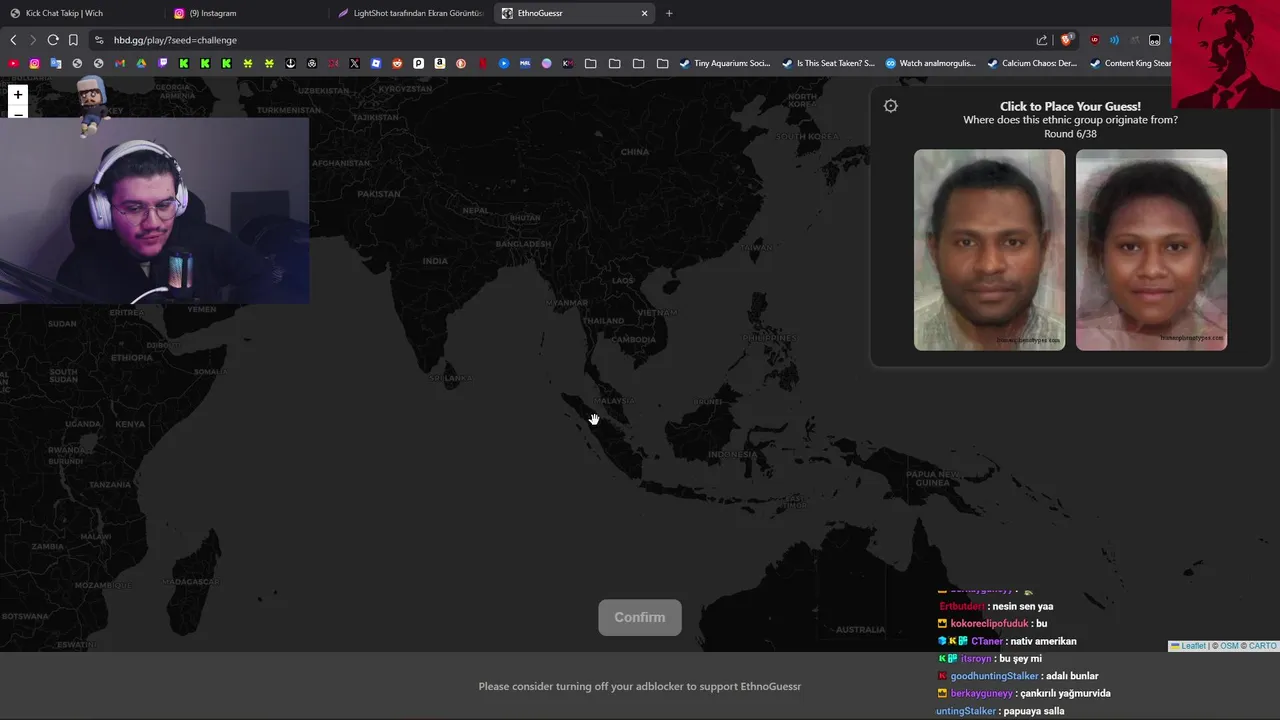Screen dimensions: 1280x720
Task: Place guess on China label
Action: tap(635, 152)
